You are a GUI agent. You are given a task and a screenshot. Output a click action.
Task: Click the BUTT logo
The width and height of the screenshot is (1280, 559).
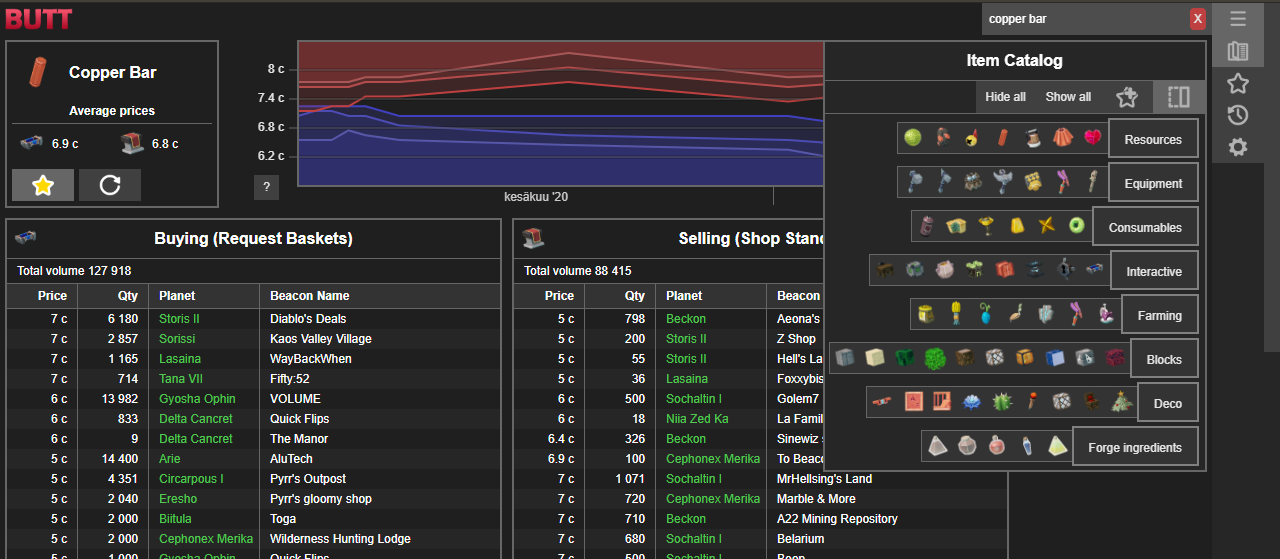(39, 17)
